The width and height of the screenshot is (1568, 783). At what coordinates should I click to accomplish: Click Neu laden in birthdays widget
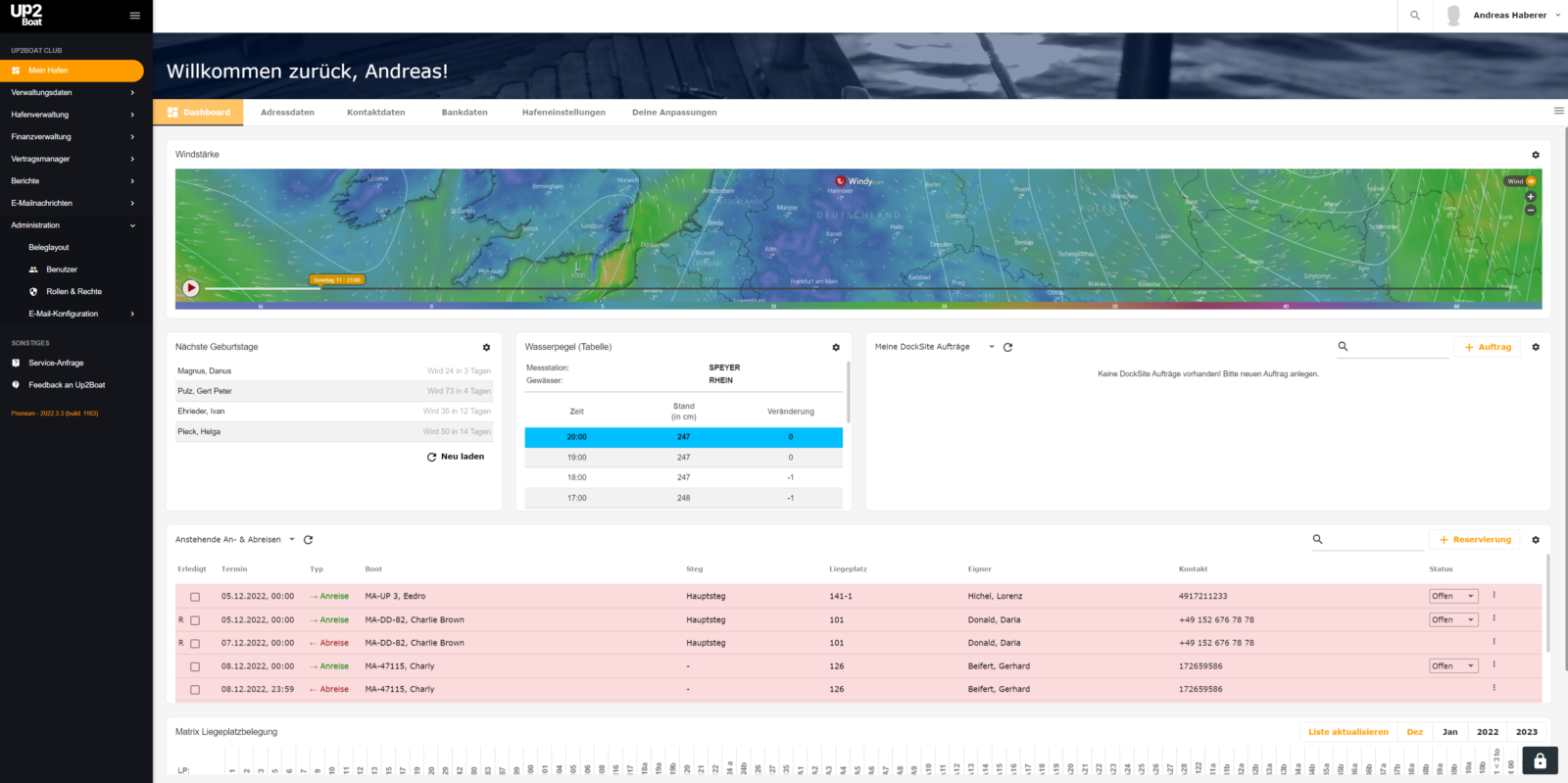tap(456, 457)
